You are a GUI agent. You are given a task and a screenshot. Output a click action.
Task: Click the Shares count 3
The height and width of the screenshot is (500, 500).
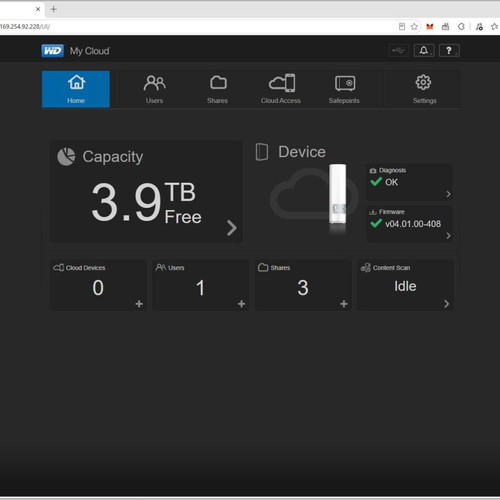(303, 288)
